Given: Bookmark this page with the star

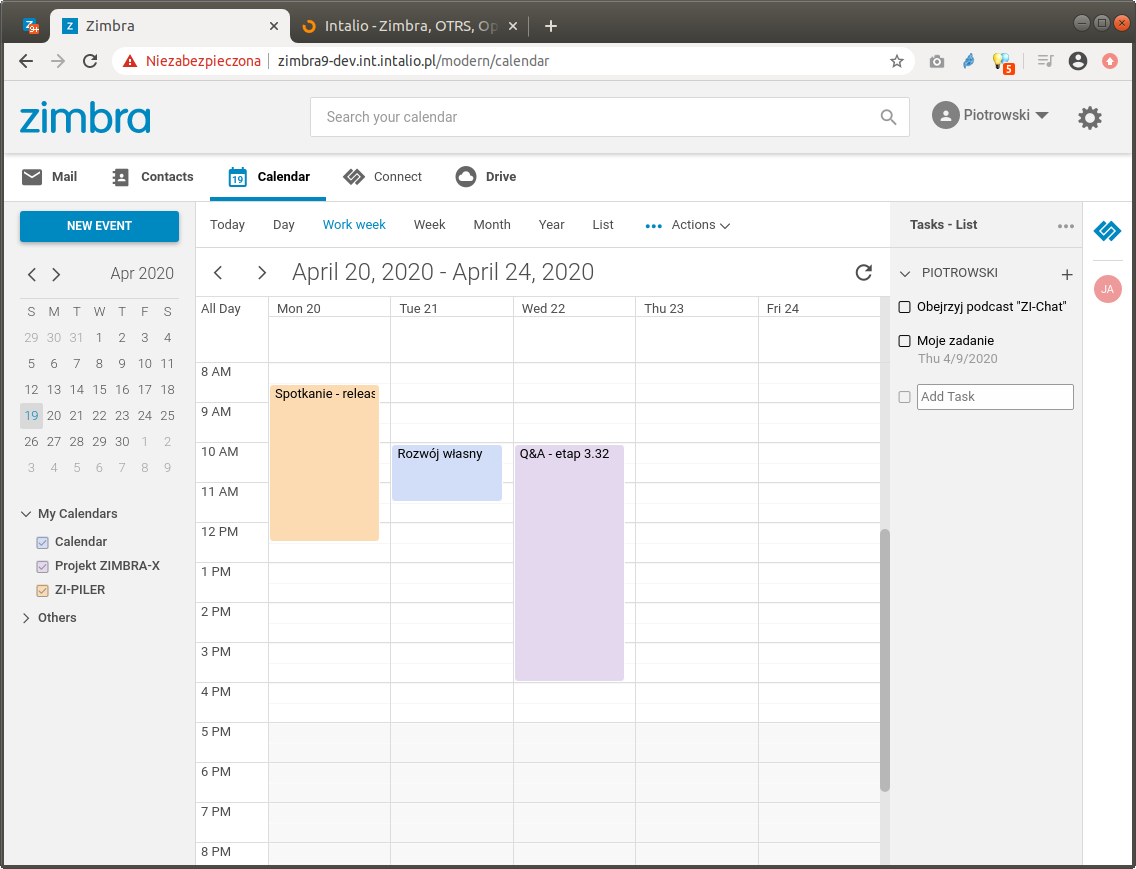Looking at the screenshot, I should (897, 61).
